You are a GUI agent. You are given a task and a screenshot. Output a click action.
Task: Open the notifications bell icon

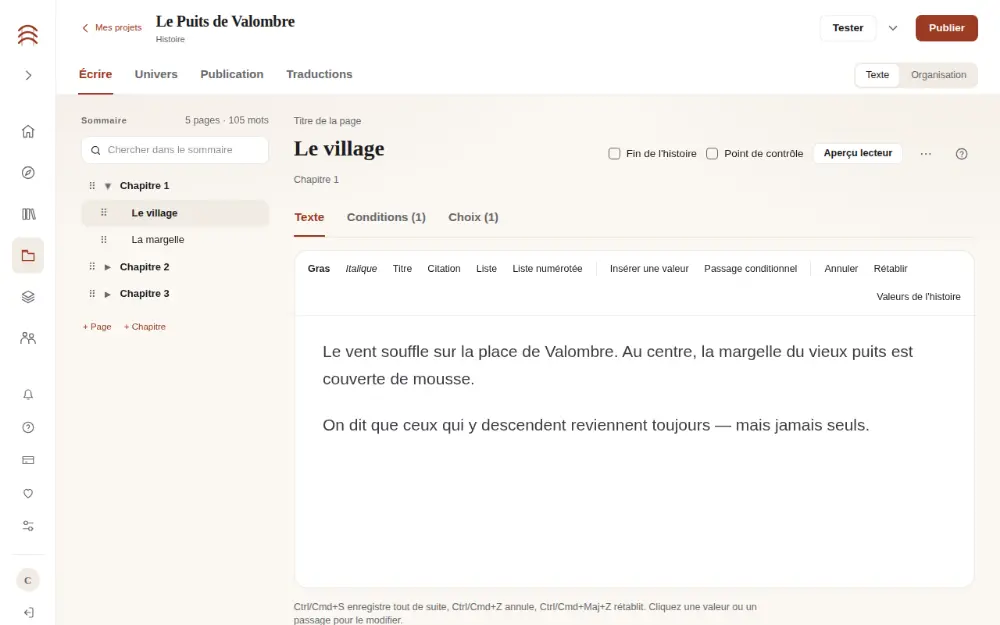28,395
